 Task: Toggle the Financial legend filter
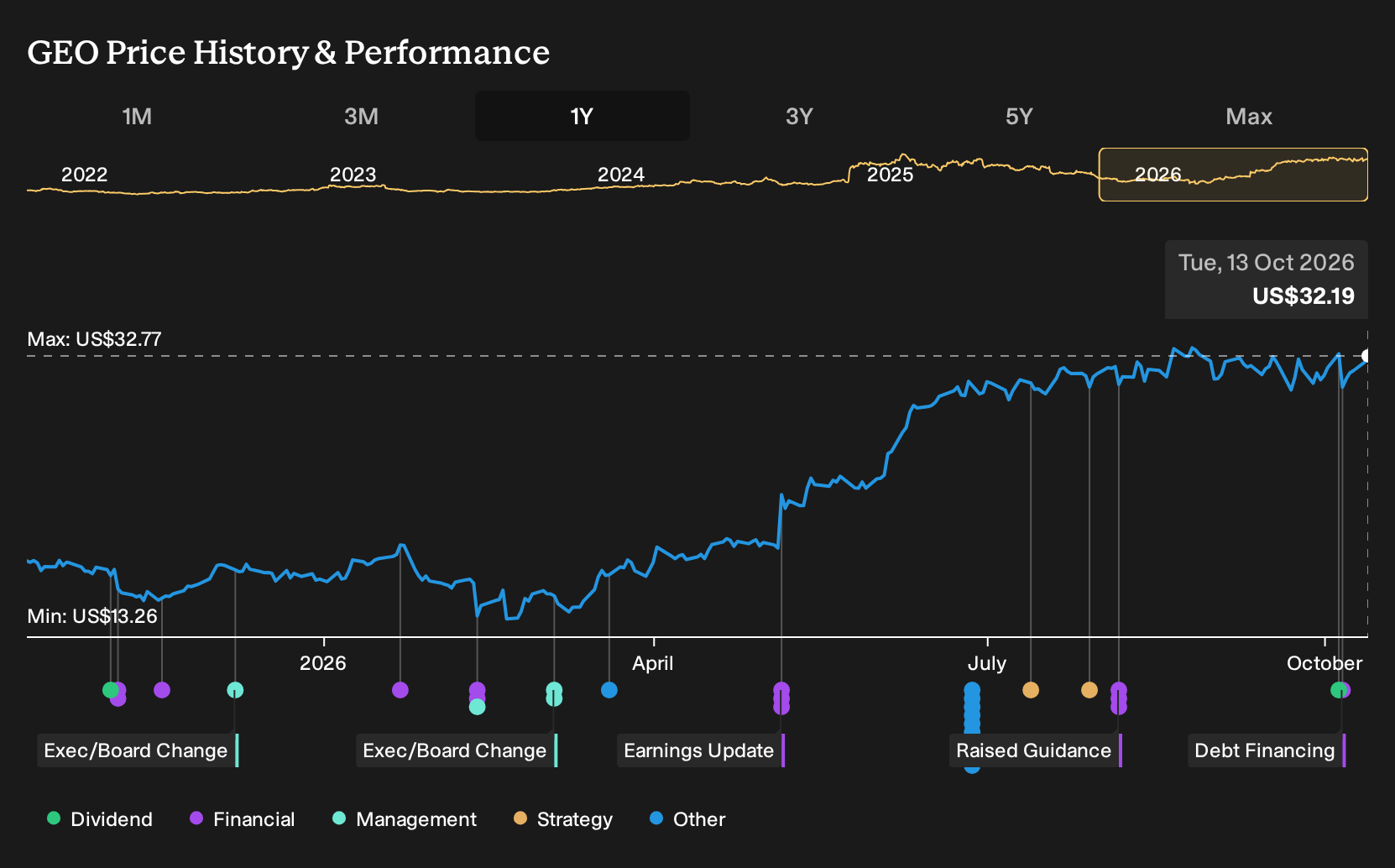[243, 818]
